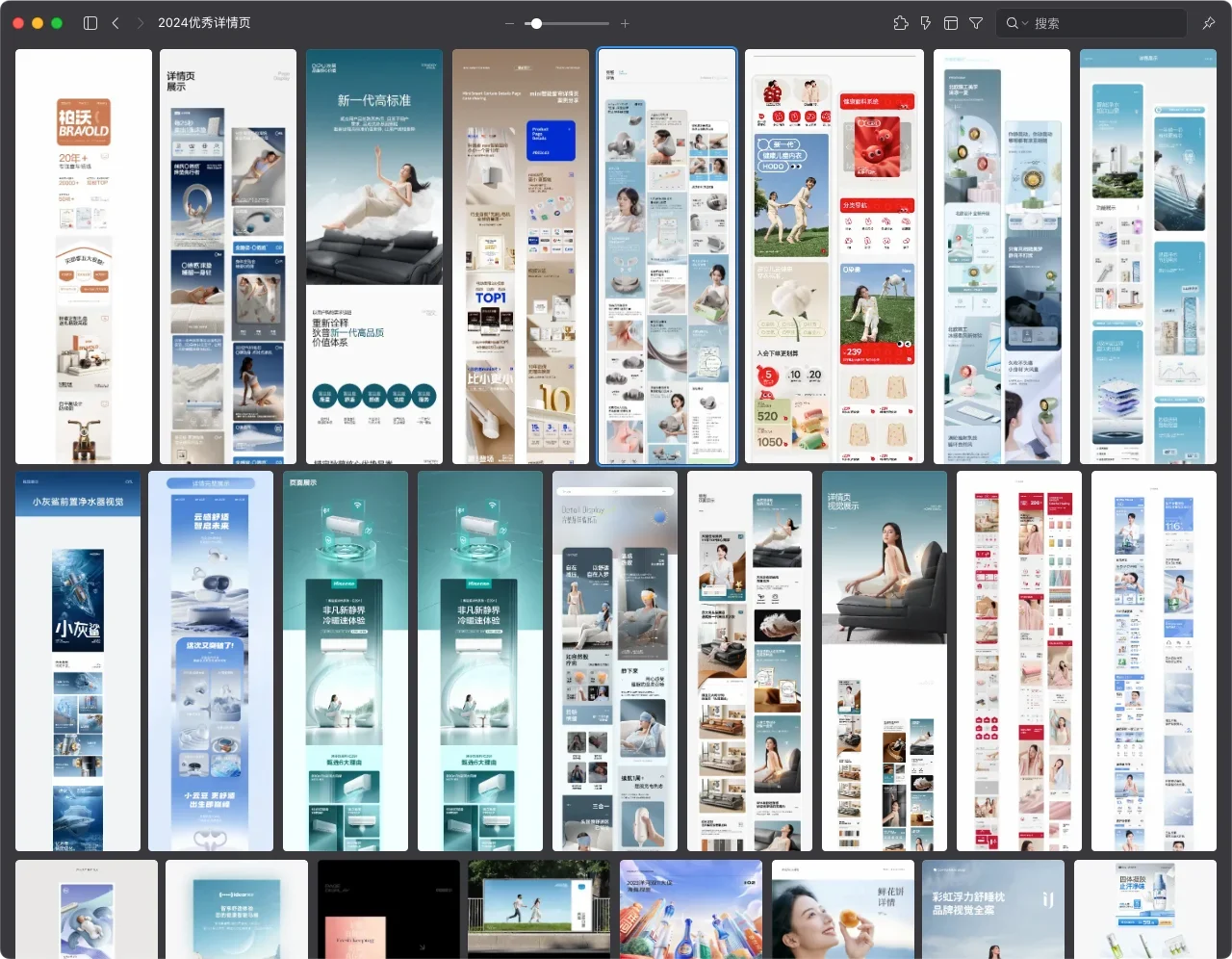The image size is (1232, 959).
Task: Select the 固体凝胶 product thumbnail
Action: pos(1145,909)
